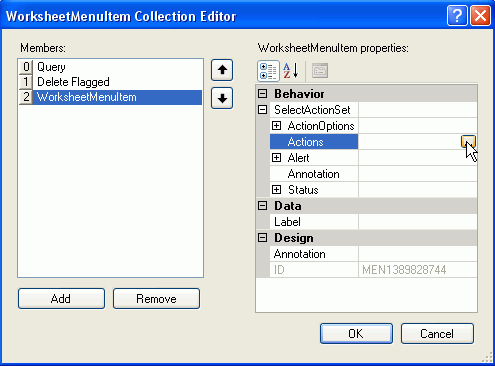Click the index 1 member number box
Viewport: 495px width, 366px height.
pos(26,82)
